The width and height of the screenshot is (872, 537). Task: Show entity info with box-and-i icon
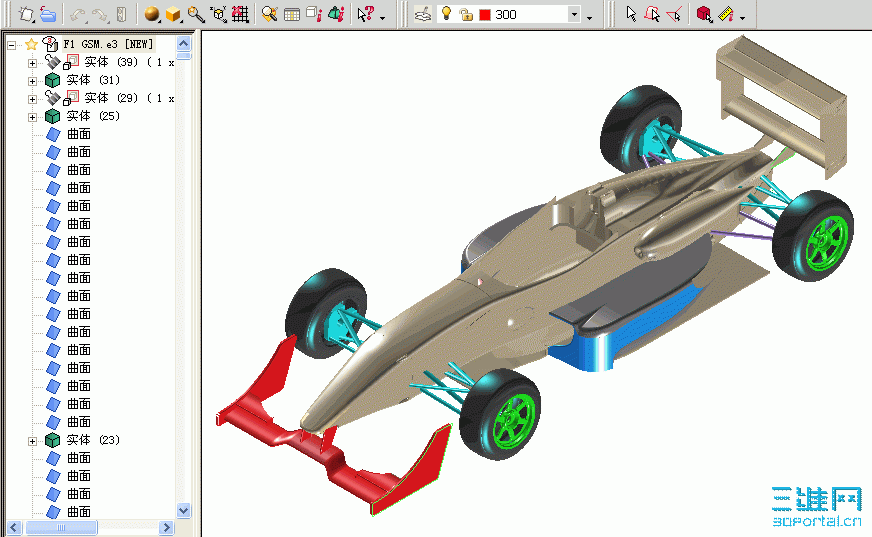(x=314, y=14)
